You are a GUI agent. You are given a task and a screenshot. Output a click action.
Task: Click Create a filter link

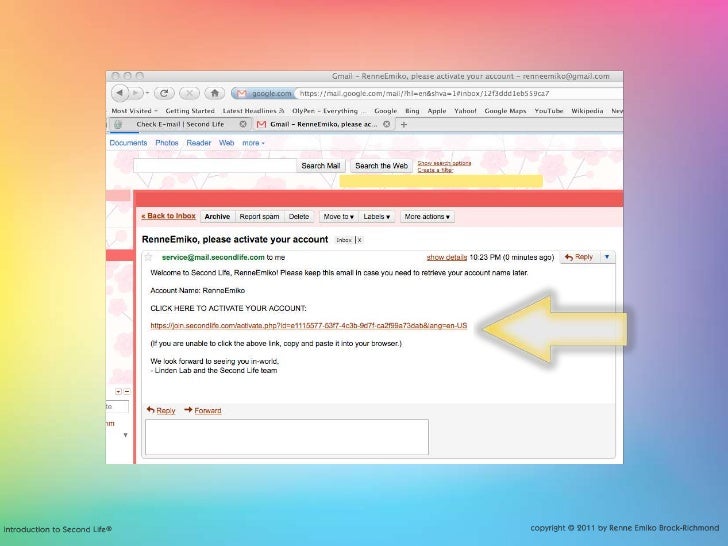pyautogui.click(x=435, y=170)
